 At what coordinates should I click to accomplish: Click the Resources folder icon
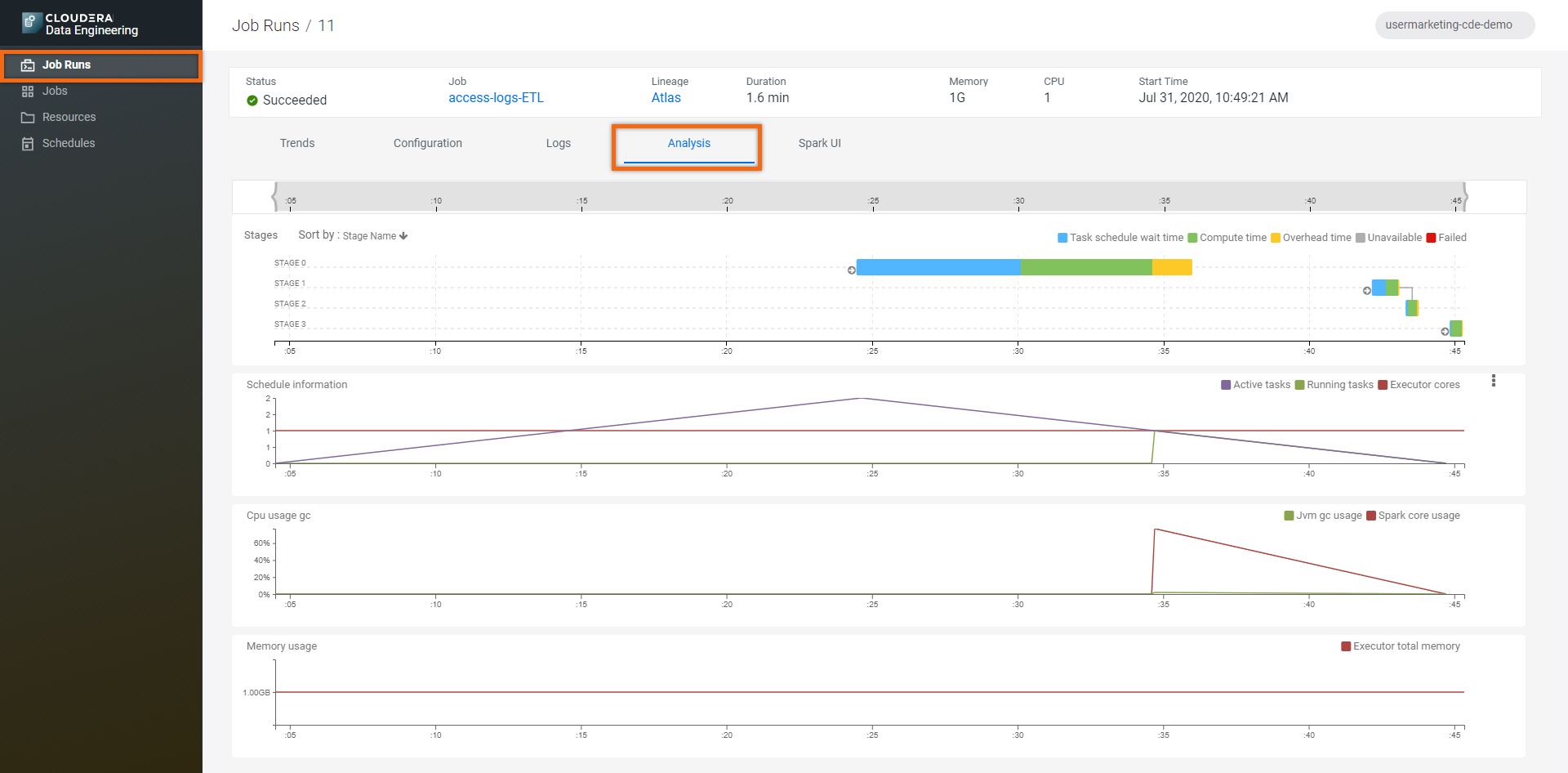coord(28,118)
